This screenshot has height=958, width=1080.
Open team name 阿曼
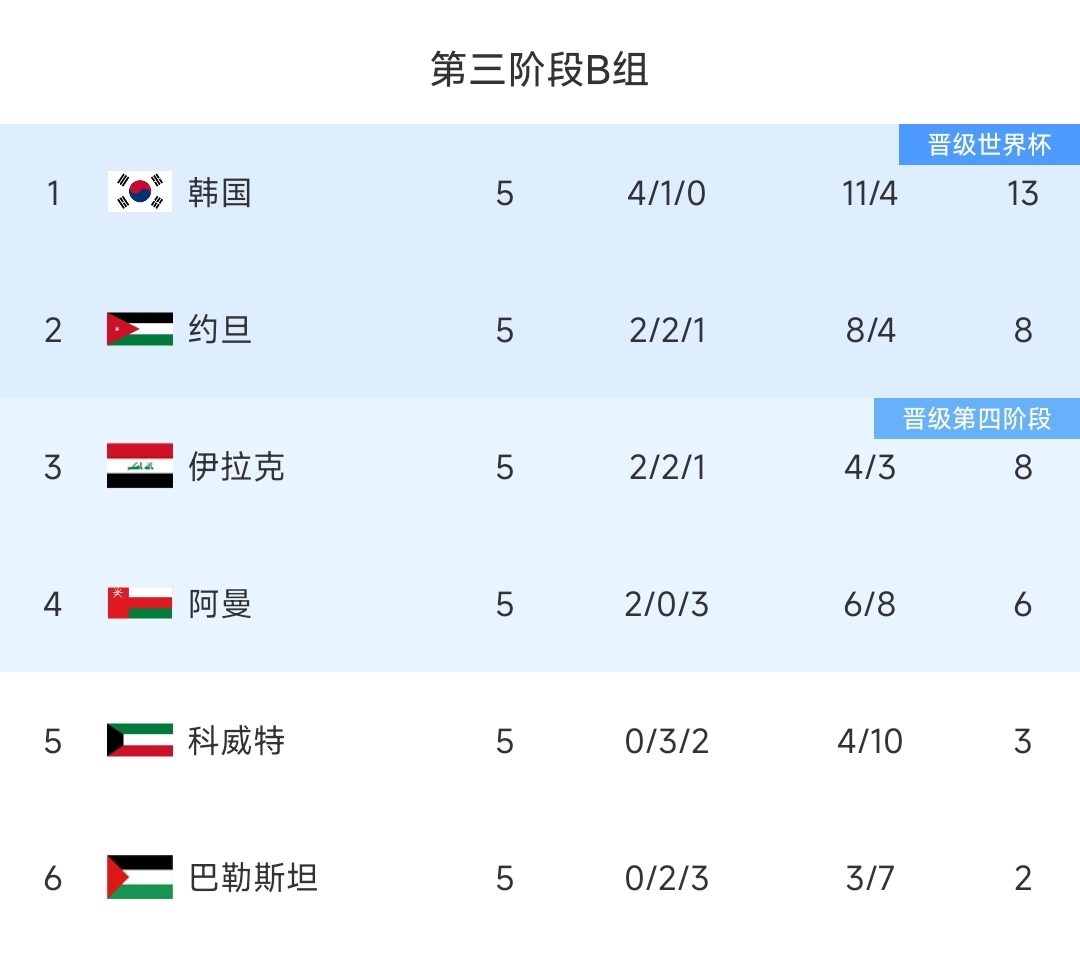(219, 603)
